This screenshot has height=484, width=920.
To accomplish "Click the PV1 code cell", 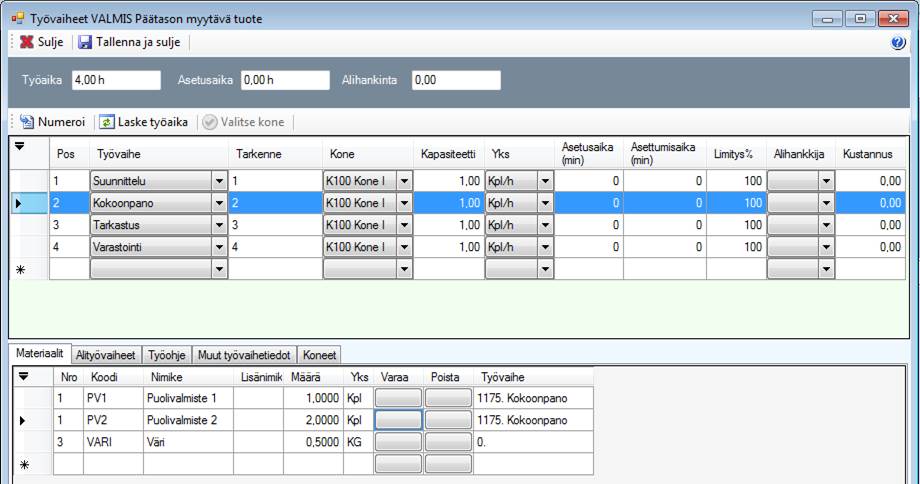I will [113, 398].
